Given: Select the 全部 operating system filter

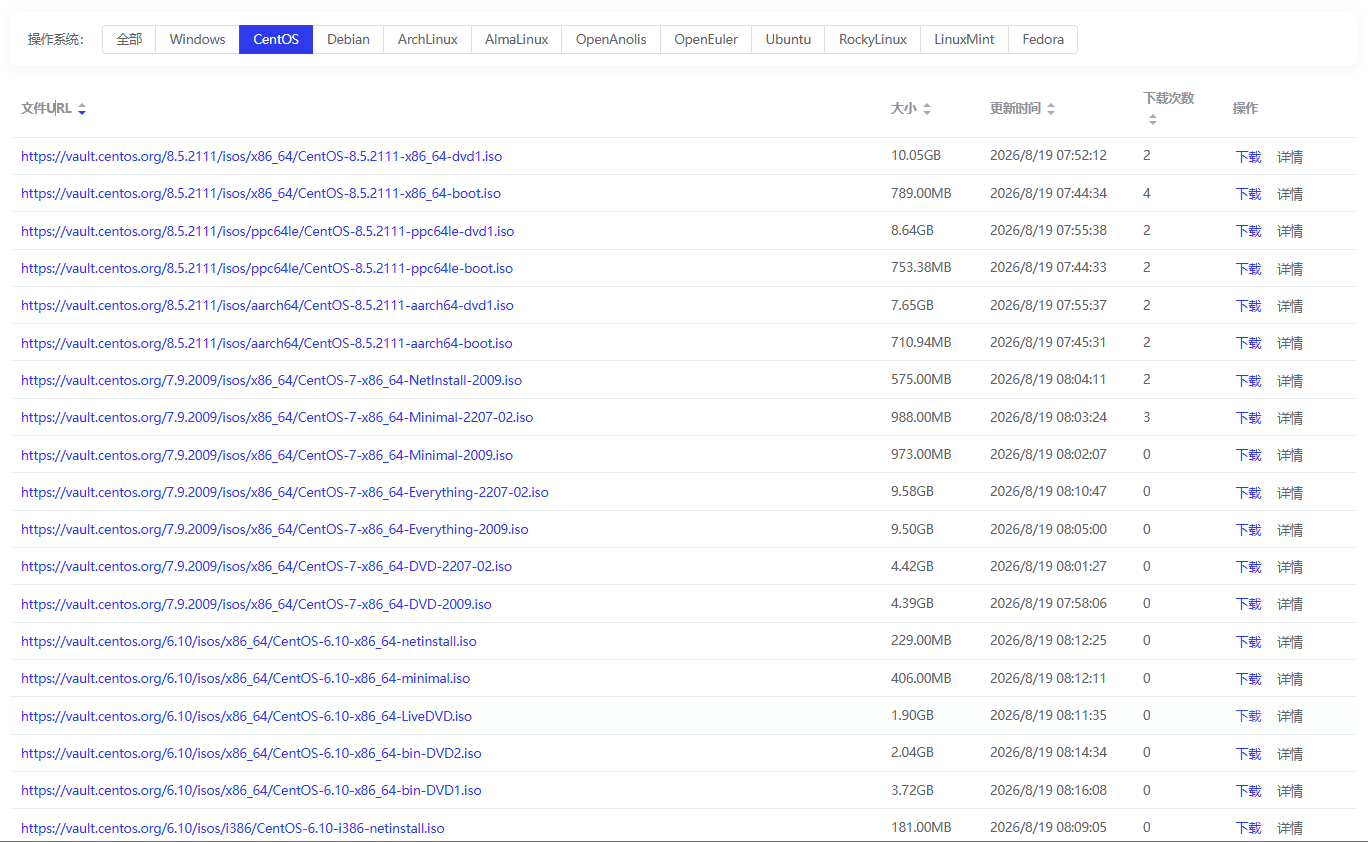Looking at the screenshot, I should [129, 40].
